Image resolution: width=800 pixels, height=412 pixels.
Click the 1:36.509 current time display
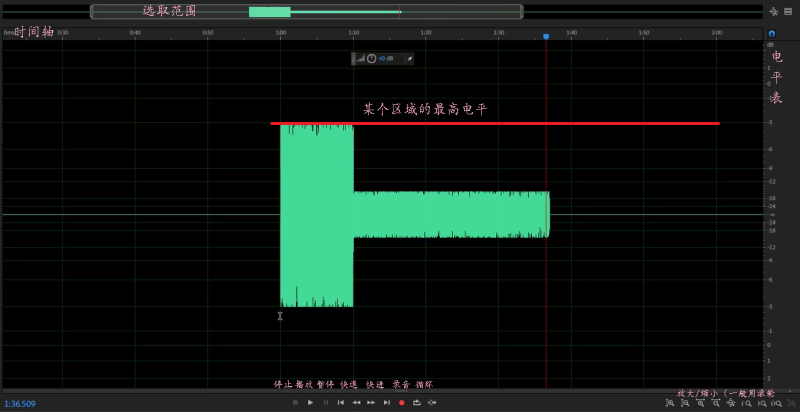tap(20, 404)
